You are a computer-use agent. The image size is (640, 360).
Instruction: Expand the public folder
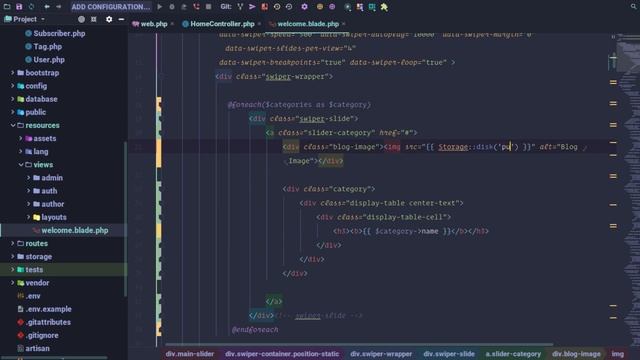pos(13,112)
